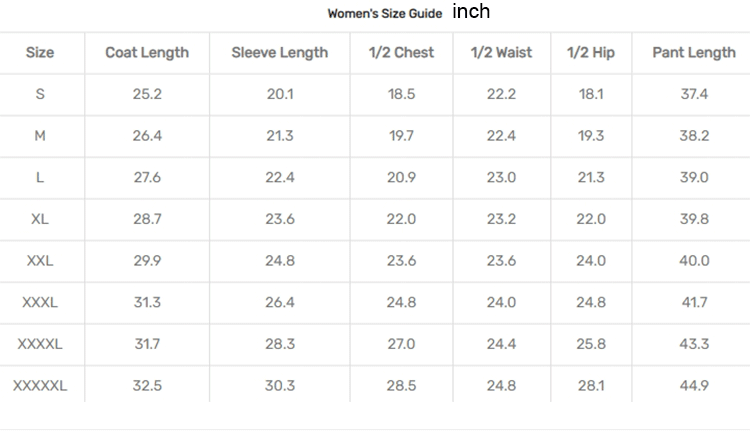Click the Coat Length column header
The height and width of the screenshot is (443, 750).
pos(147,53)
